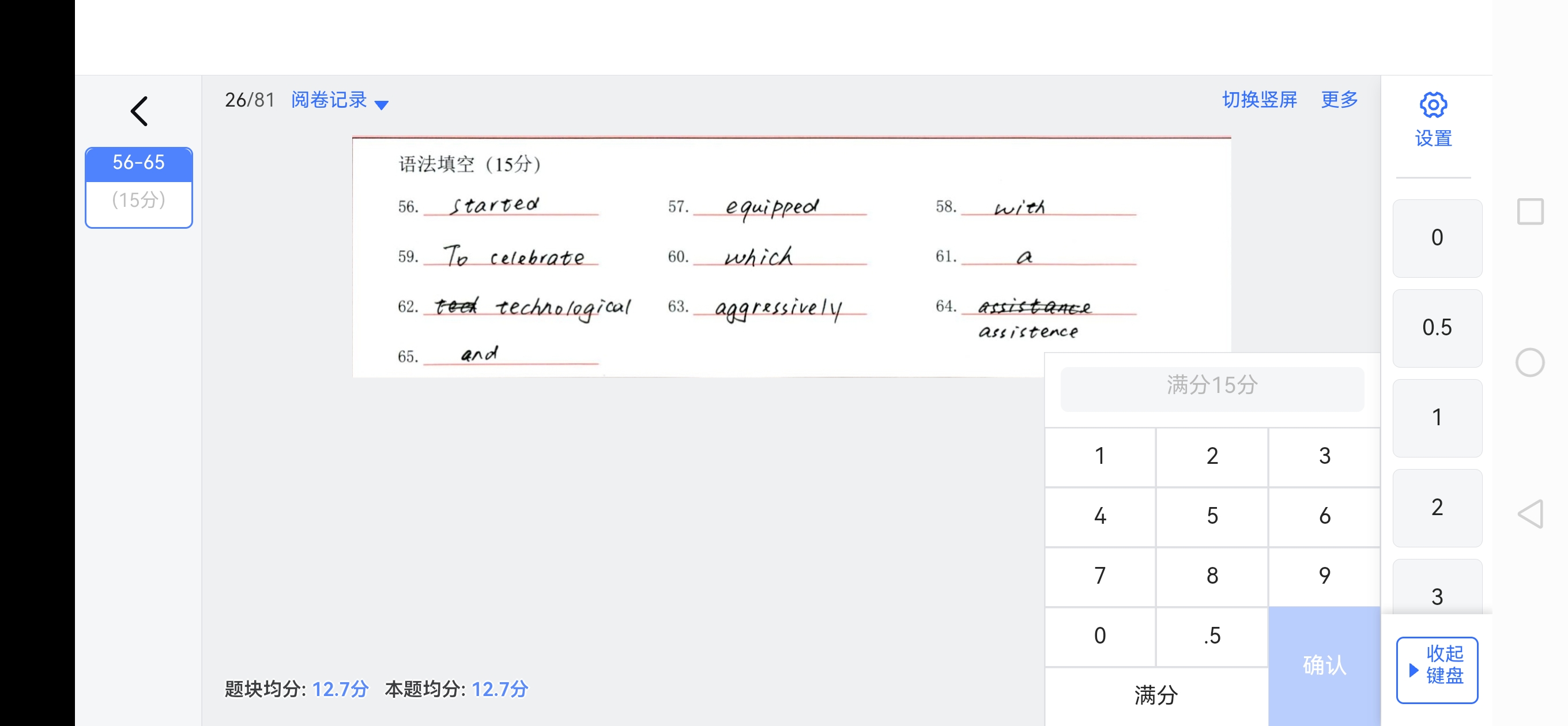Open the settings gear icon

pos(1433,105)
